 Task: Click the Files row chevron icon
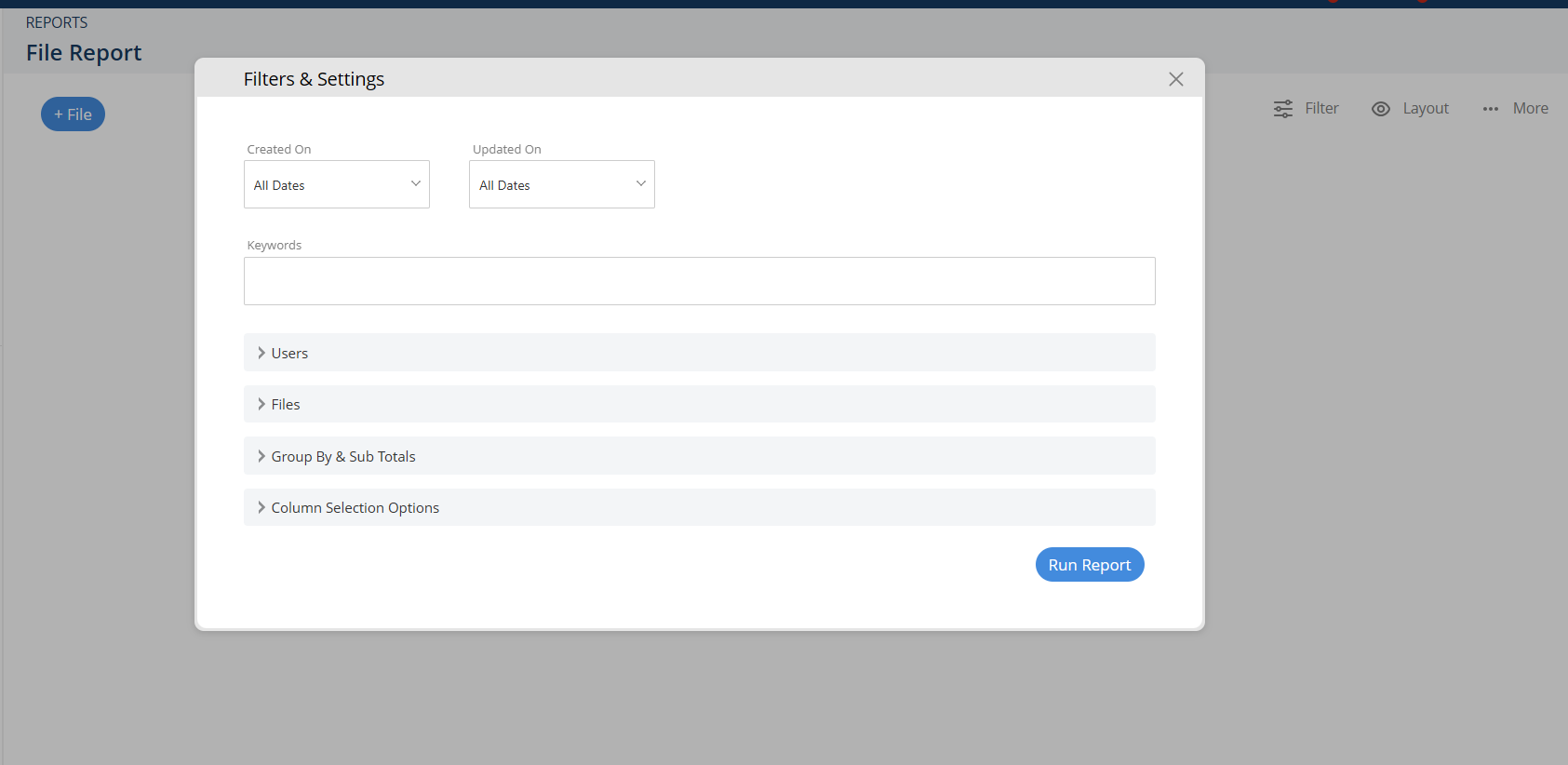(x=261, y=404)
